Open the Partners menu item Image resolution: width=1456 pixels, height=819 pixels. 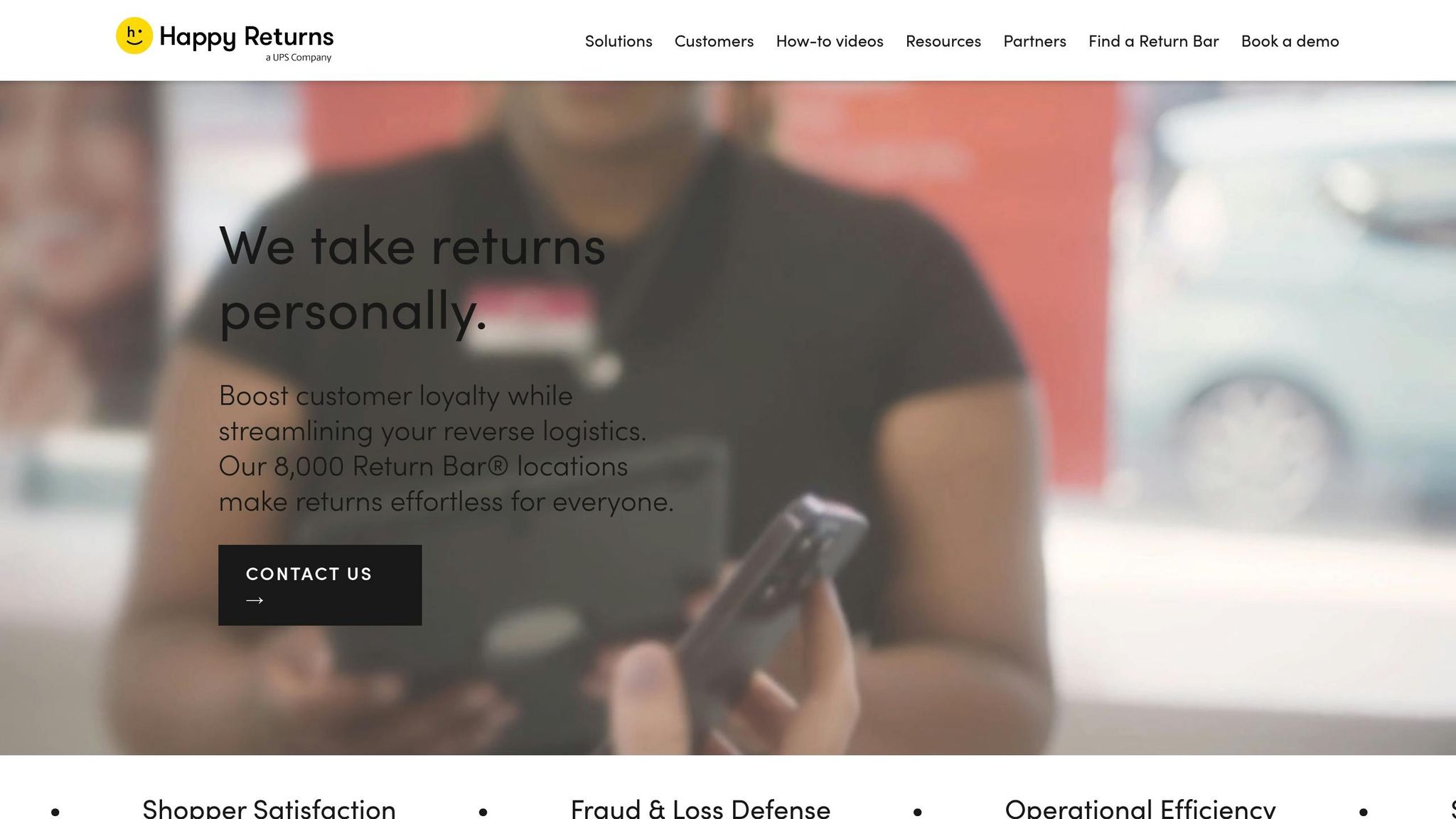[1034, 41]
